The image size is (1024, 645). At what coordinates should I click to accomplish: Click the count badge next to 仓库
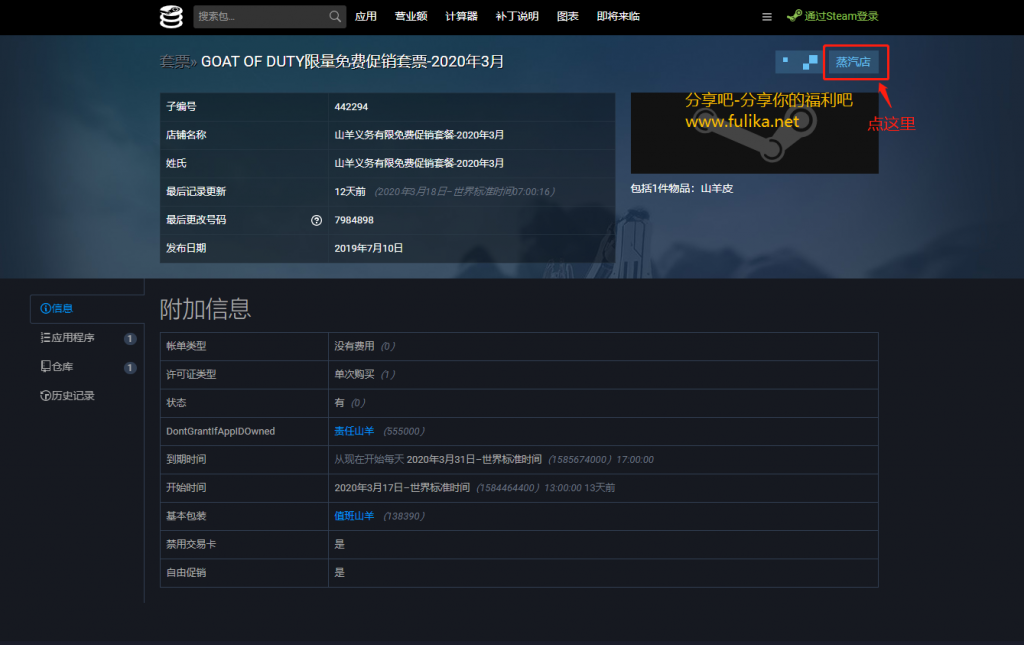coord(130,368)
